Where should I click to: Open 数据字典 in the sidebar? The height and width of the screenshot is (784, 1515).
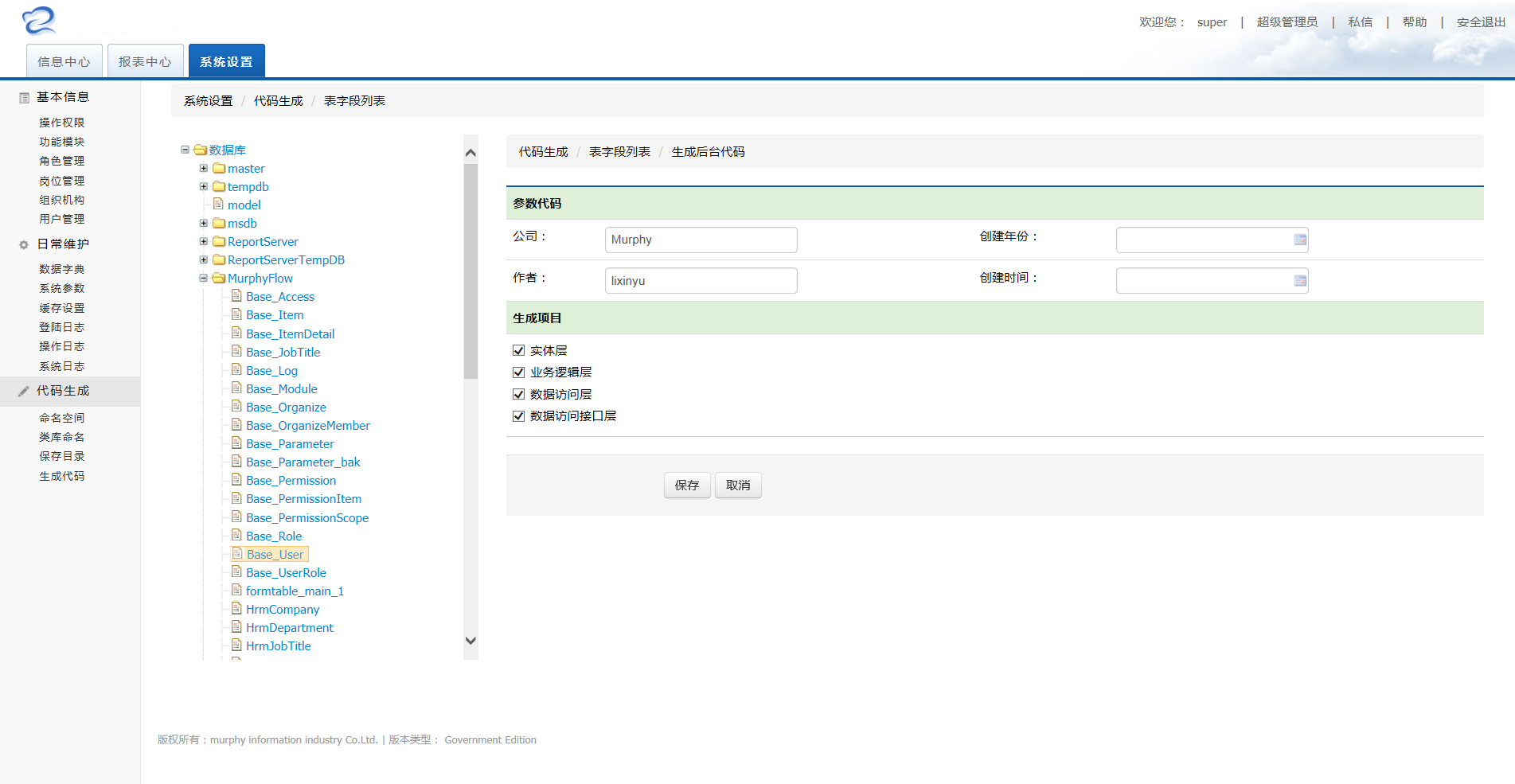click(62, 269)
